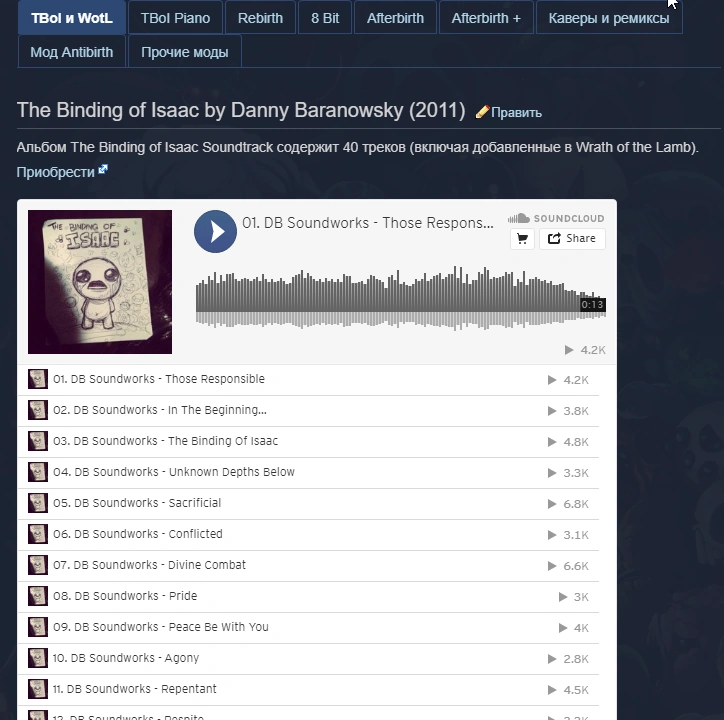This screenshot has height=720, width=724.
Task: Select the Rebirth tab
Action: [260, 18]
